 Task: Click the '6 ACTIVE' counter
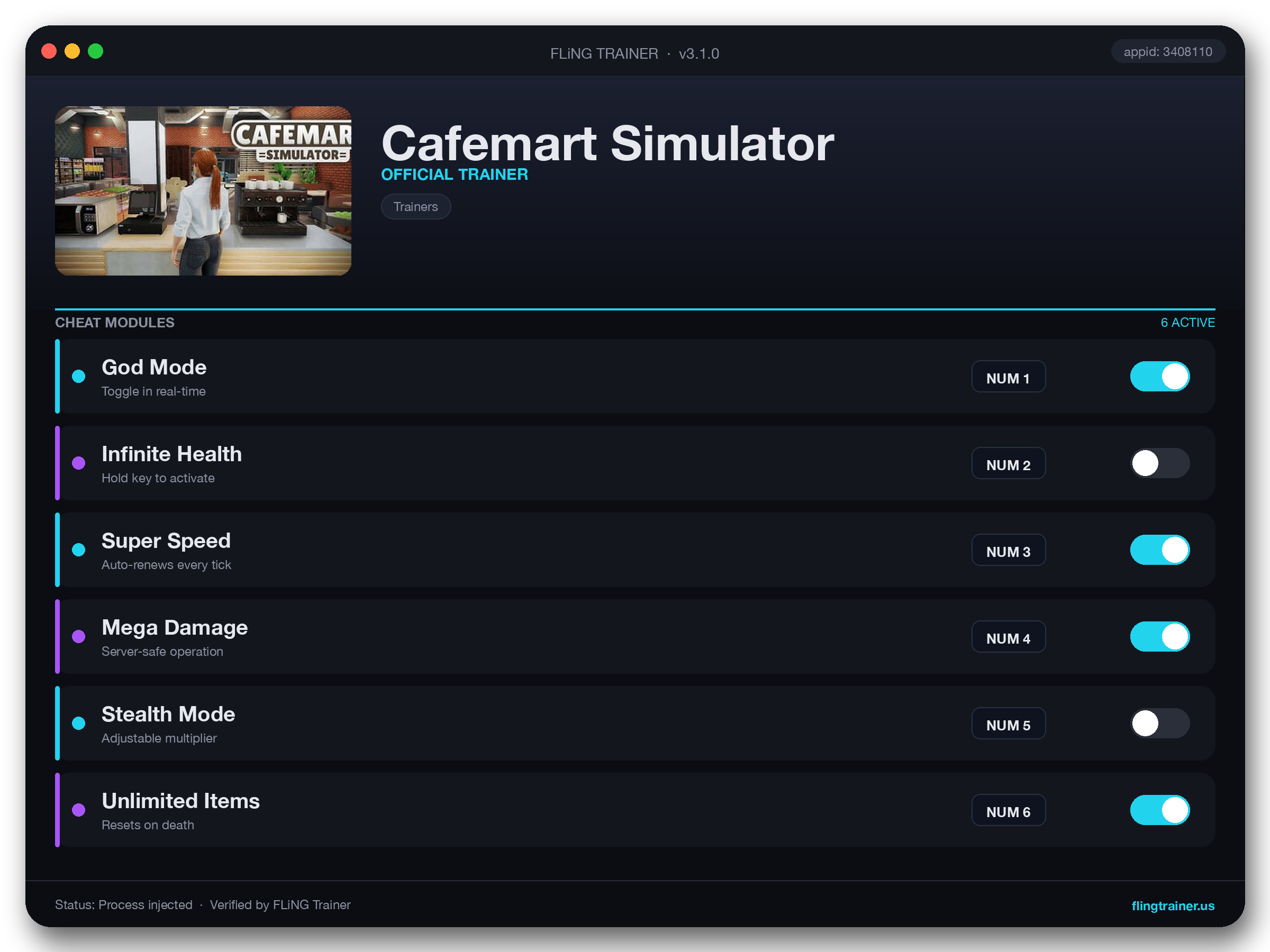[x=1187, y=323]
